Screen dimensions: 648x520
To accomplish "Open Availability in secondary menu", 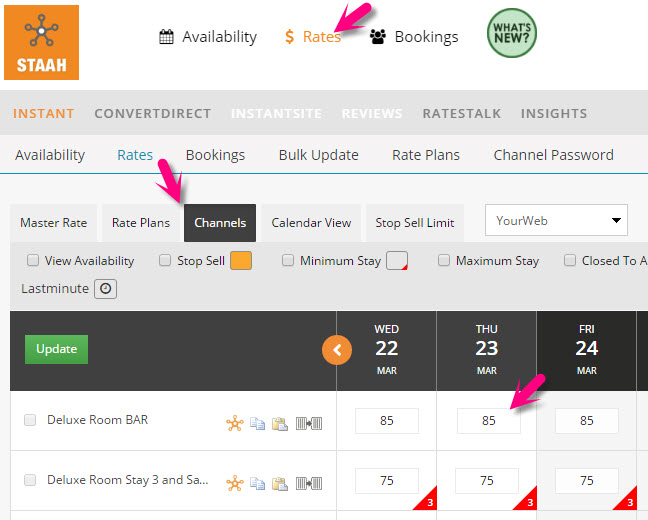I will click(x=50, y=155).
